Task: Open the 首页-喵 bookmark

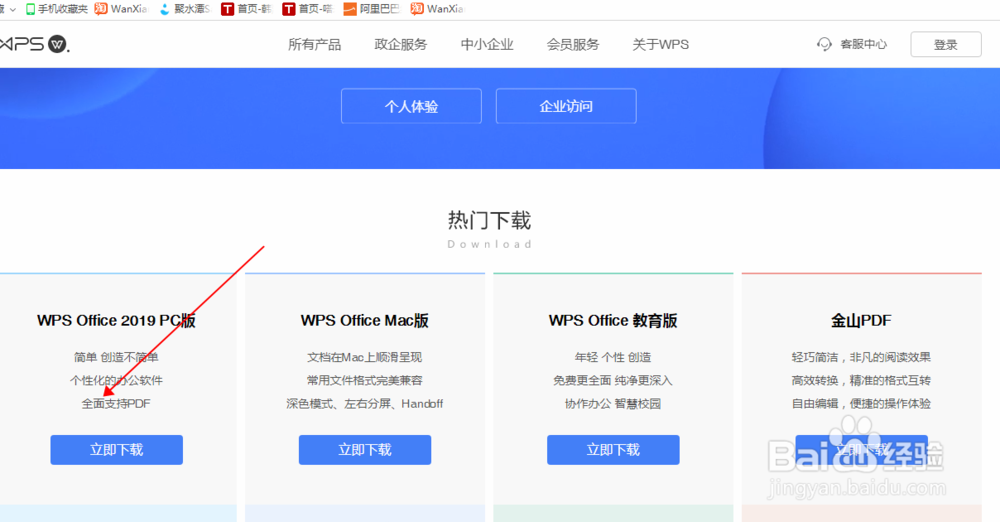Action: 308,9
